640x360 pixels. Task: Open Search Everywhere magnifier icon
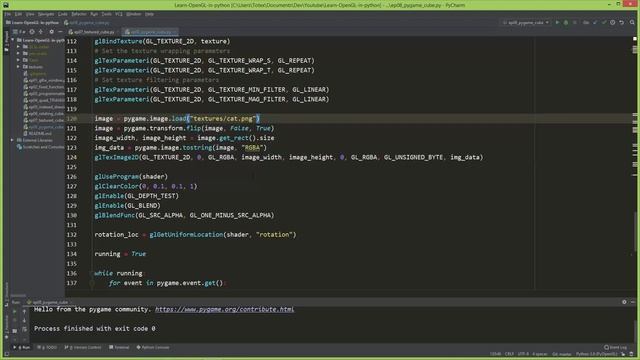click(x=632, y=22)
